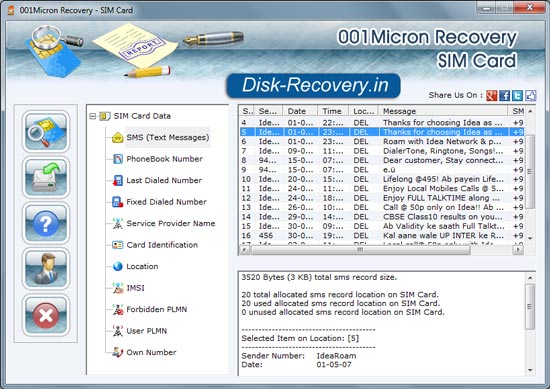Select row 7 DialerTone, Ringtone, Songs message

382,151
